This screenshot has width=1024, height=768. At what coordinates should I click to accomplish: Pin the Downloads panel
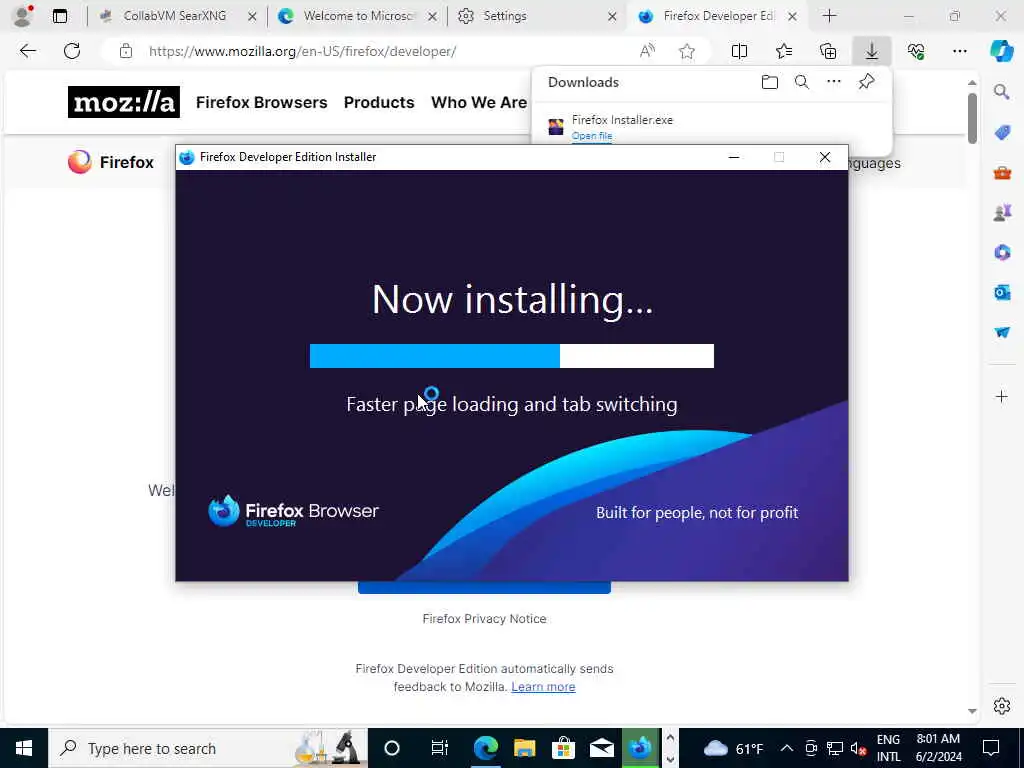[866, 82]
